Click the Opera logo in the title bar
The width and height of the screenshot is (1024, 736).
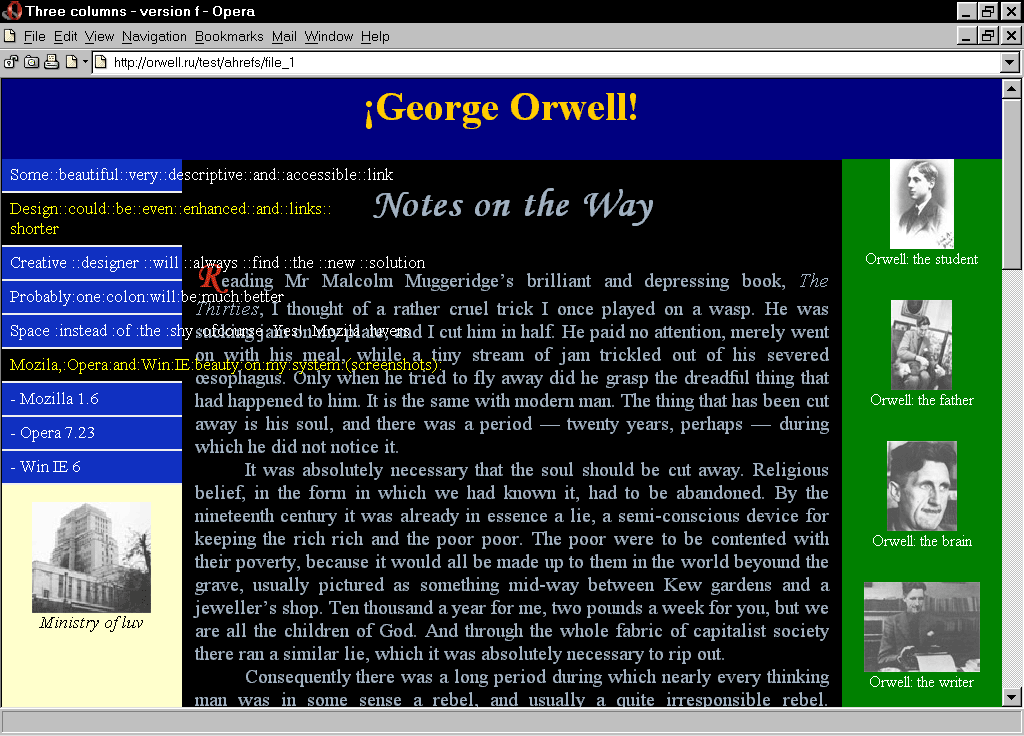[12, 11]
